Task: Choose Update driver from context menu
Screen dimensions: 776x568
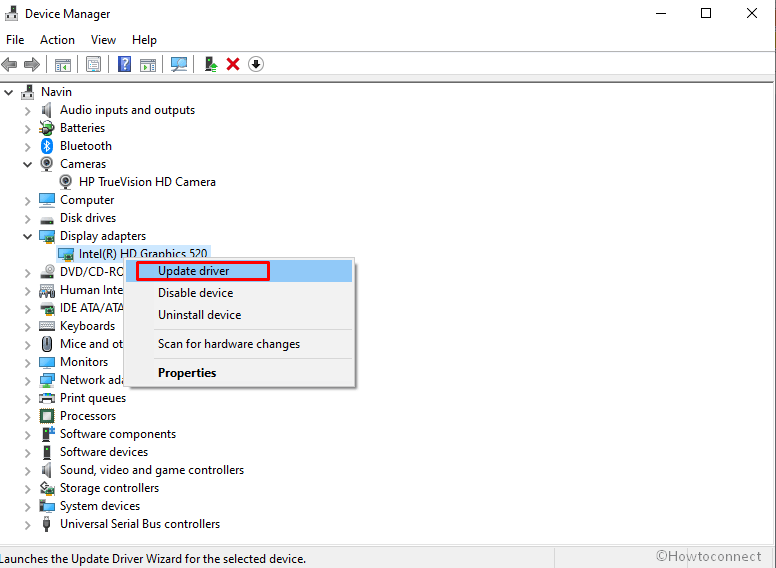Action: click(239, 271)
